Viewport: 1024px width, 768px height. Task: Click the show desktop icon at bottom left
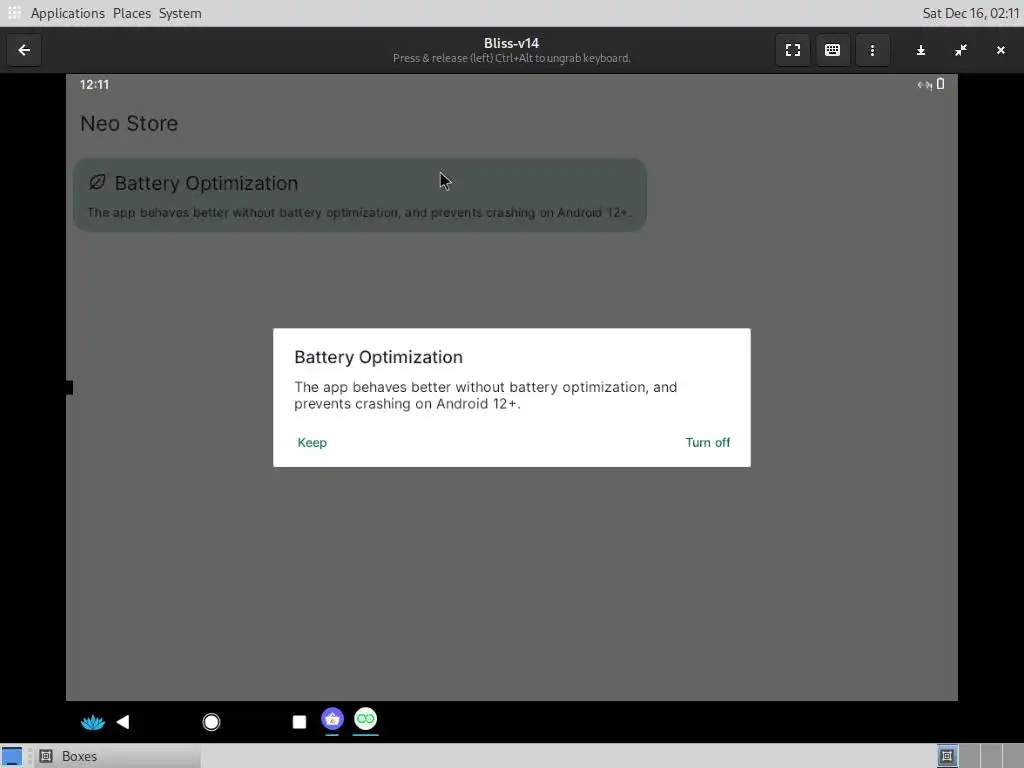12,756
